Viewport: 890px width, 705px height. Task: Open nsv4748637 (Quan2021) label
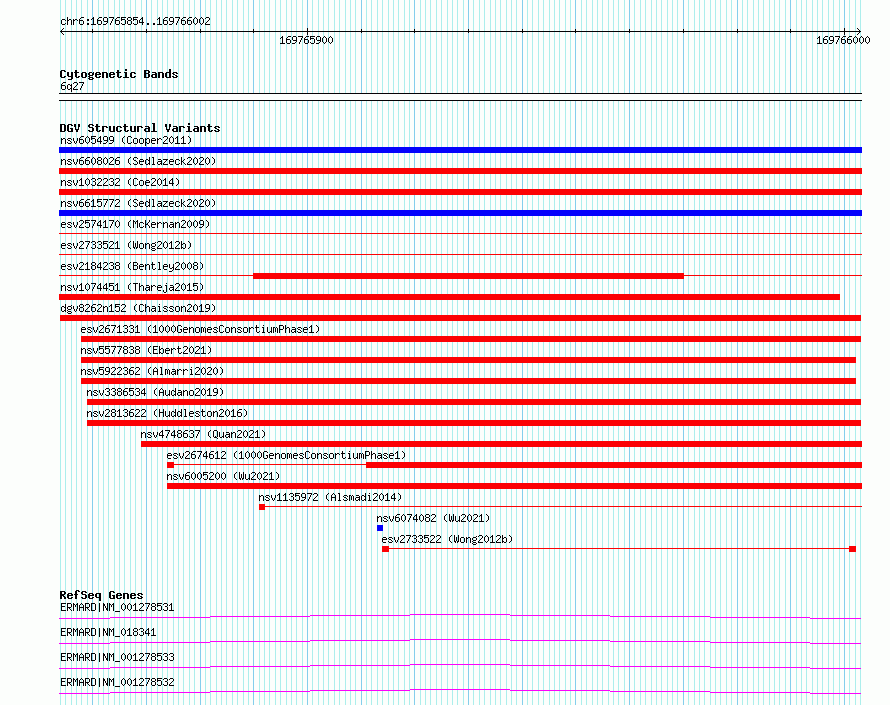[x=203, y=434]
